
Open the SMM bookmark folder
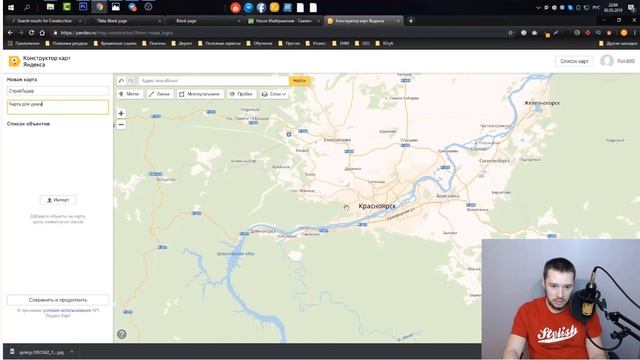point(341,43)
